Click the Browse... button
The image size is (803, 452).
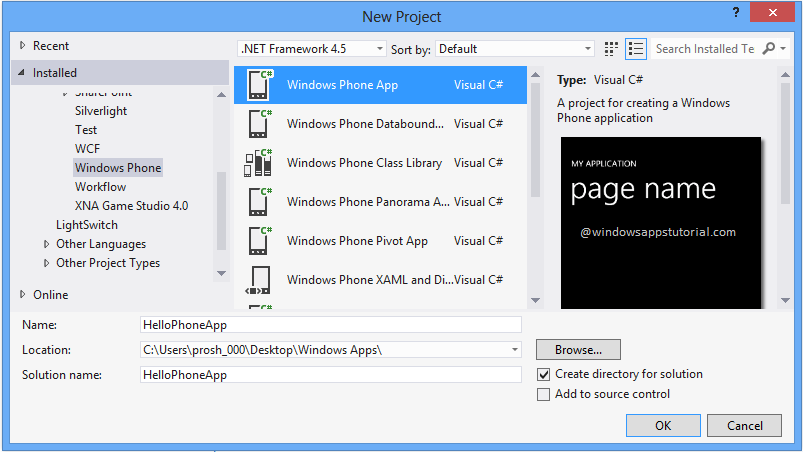click(578, 350)
